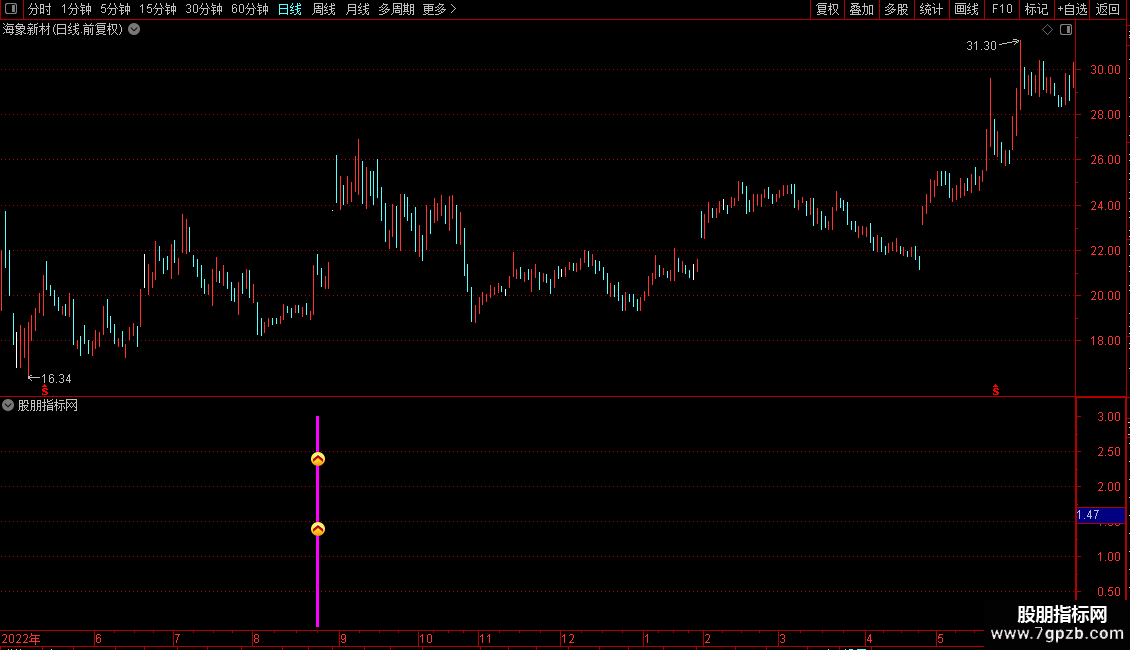Switch to 月线 monthly chart
This screenshot has width=1130, height=650.
click(357, 9)
